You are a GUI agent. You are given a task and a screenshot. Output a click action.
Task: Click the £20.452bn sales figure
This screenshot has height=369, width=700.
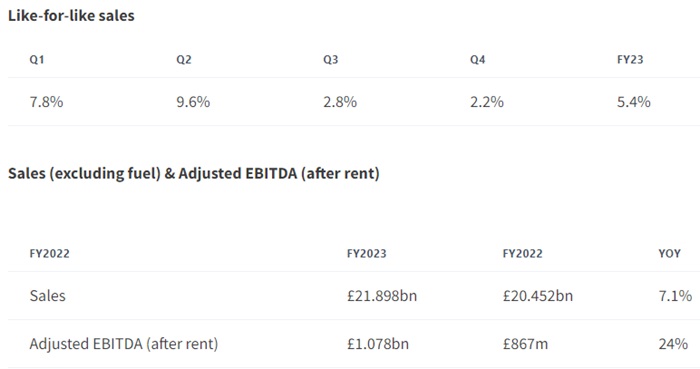tap(538, 295)
